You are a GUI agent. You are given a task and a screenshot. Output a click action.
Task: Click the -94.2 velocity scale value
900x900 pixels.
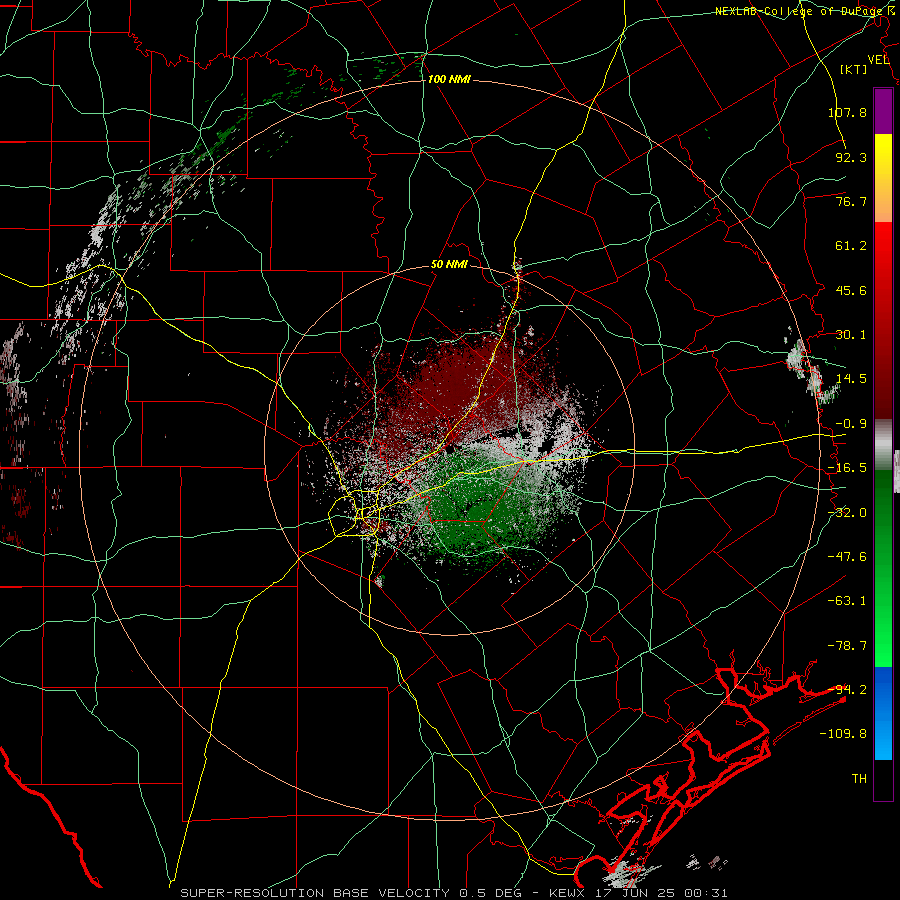pos(847,690)
